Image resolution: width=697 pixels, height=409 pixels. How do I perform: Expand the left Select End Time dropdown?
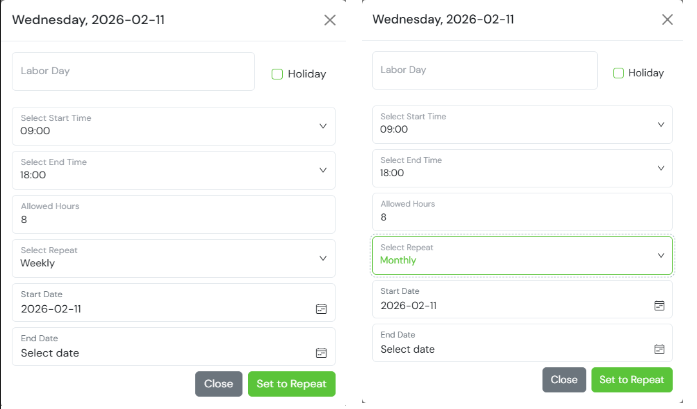(174, 170)
